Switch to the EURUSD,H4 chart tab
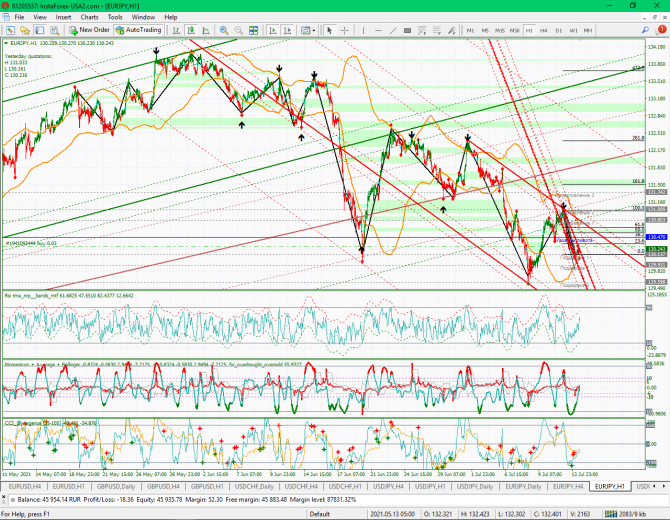Viewport: 670px width, 520px height. coord(24,486)
